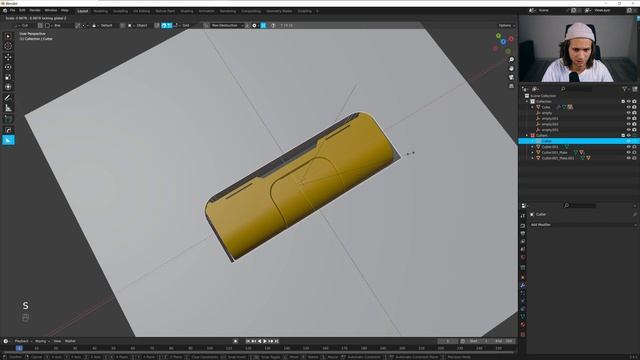Collapse the Collection tree in outliner

coord(527,101)
